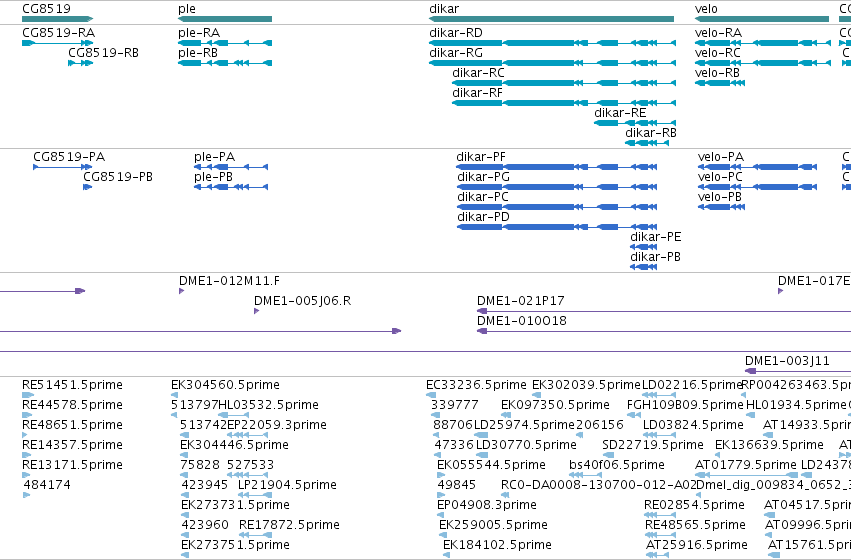The height and width of the screenshot is (560, 851).
Task: Click EST RE51451.5prime
Action: pos(28,395)
